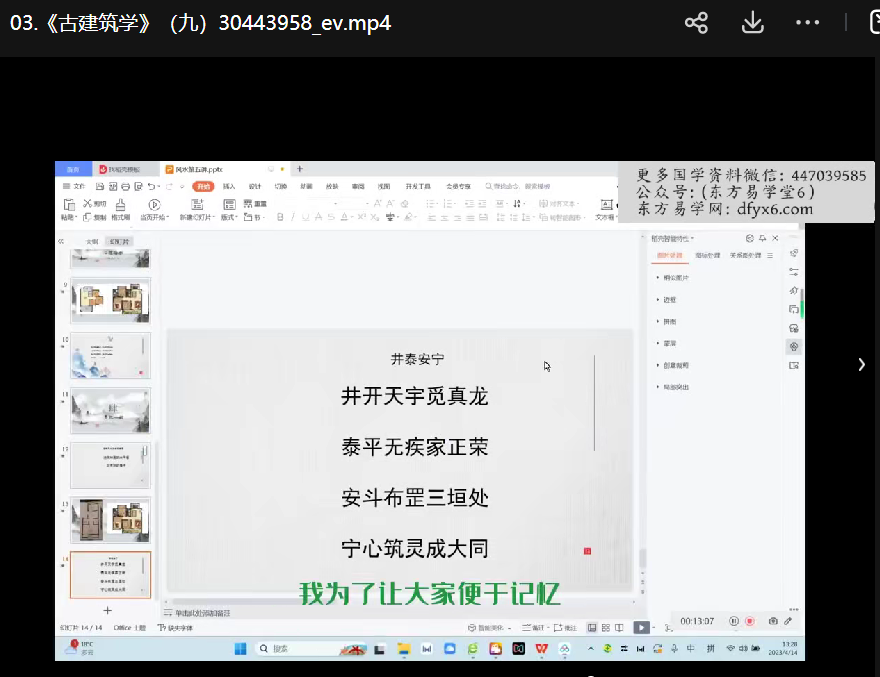
Task: Go to the next file with right arrow
Action: [x=861, y=365]
